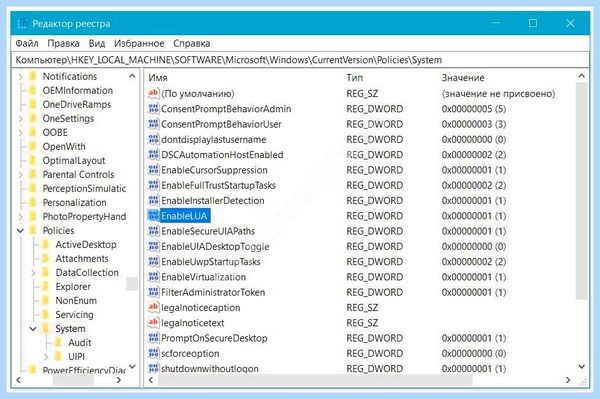The height and width of the screenshot is (399, 600).
Task: Click the ConsentPromptBehaviorAdmin value icon
Action: pos(153,109)
